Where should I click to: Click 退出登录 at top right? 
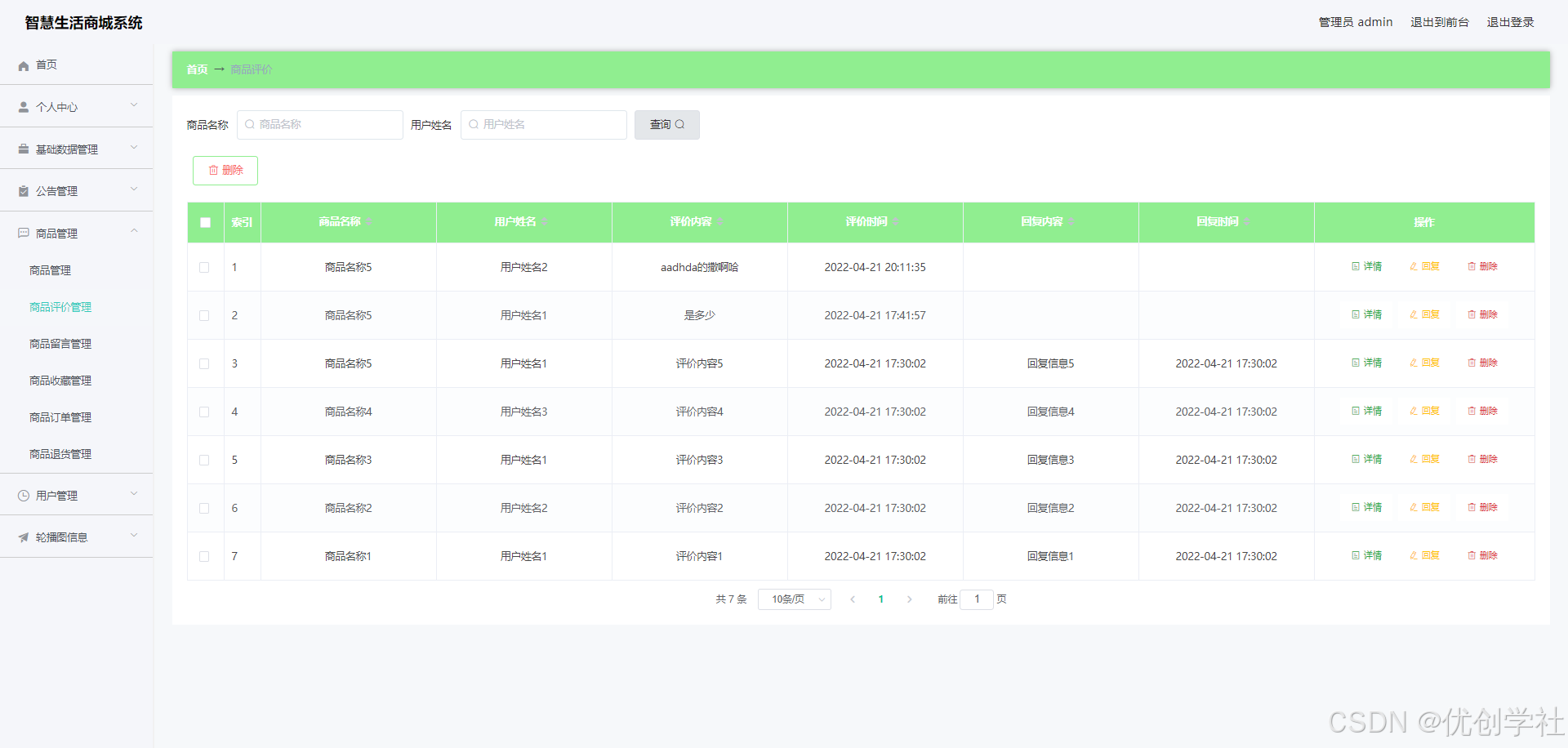point(1510,22)
